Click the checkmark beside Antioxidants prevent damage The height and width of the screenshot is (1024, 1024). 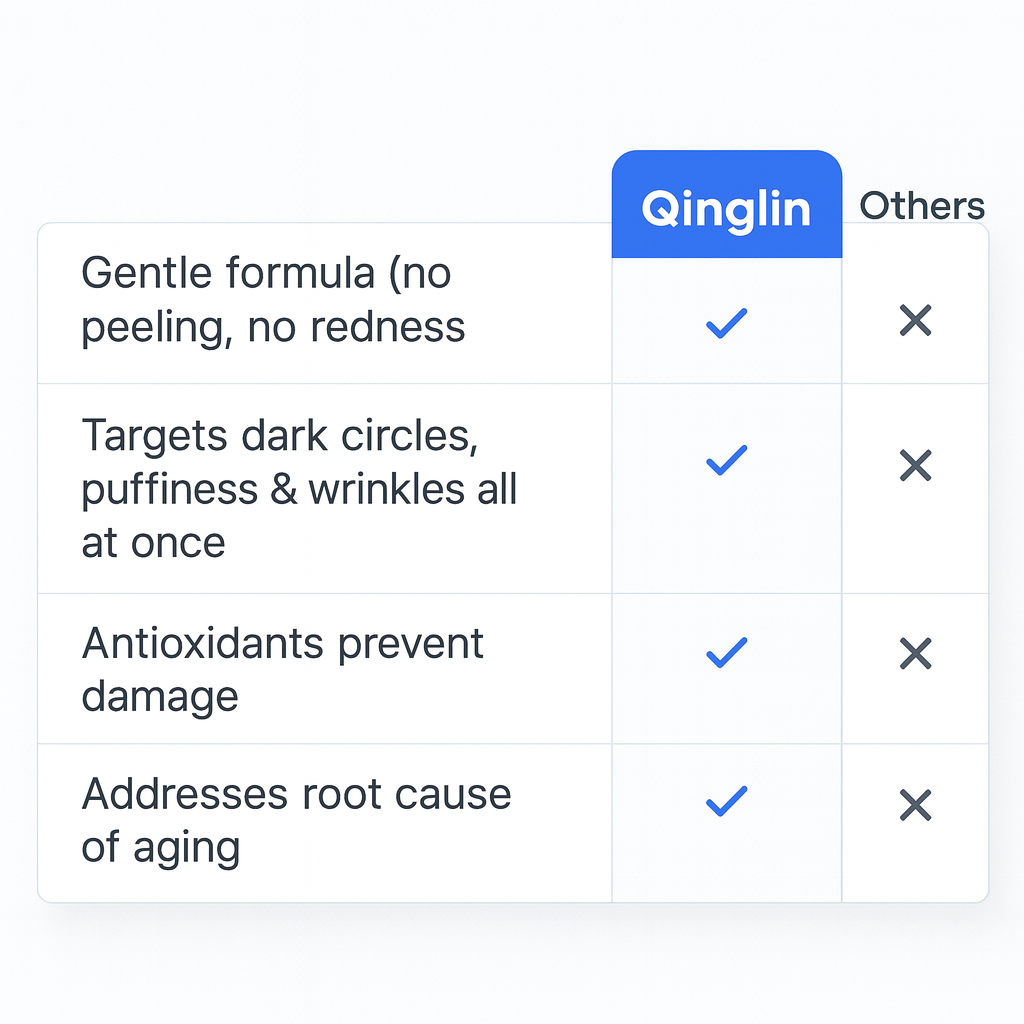point(726,653)
